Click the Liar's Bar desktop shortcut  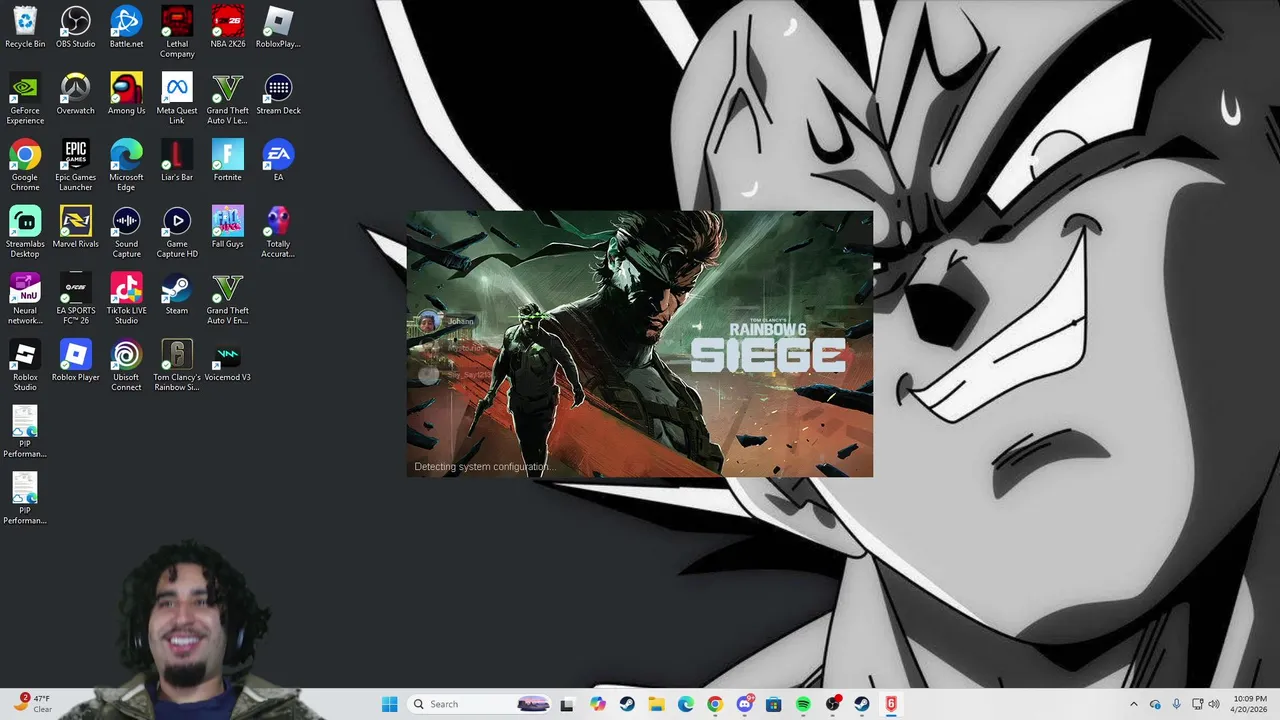(177, 161)
